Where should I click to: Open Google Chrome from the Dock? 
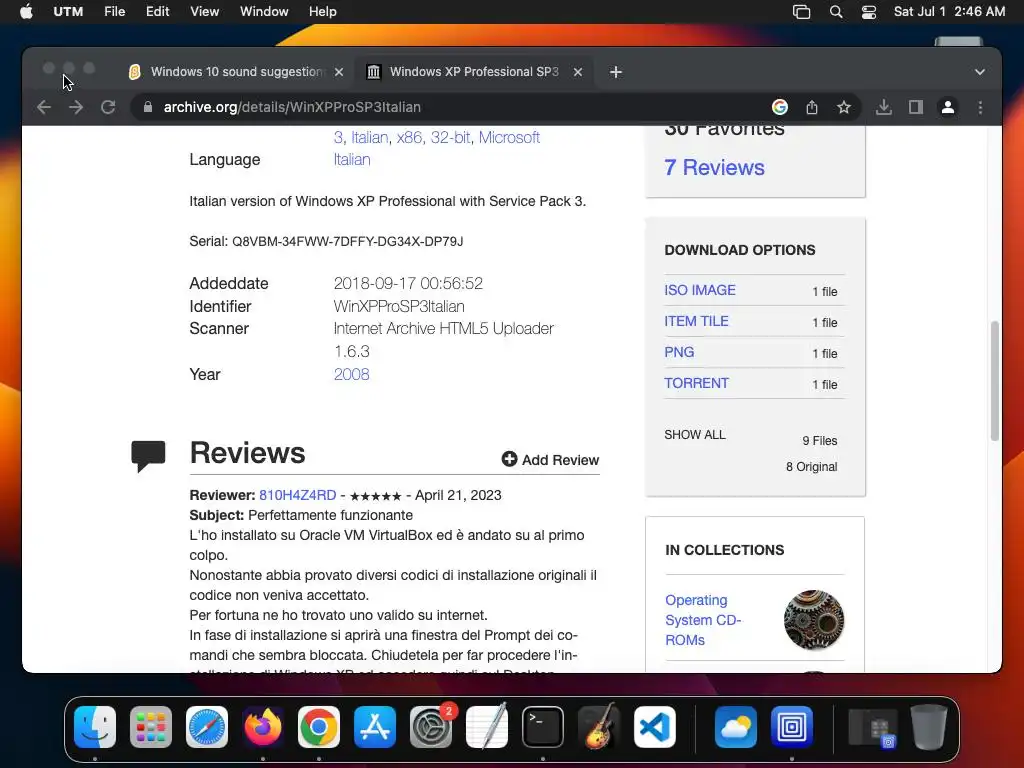click(319, 727)
